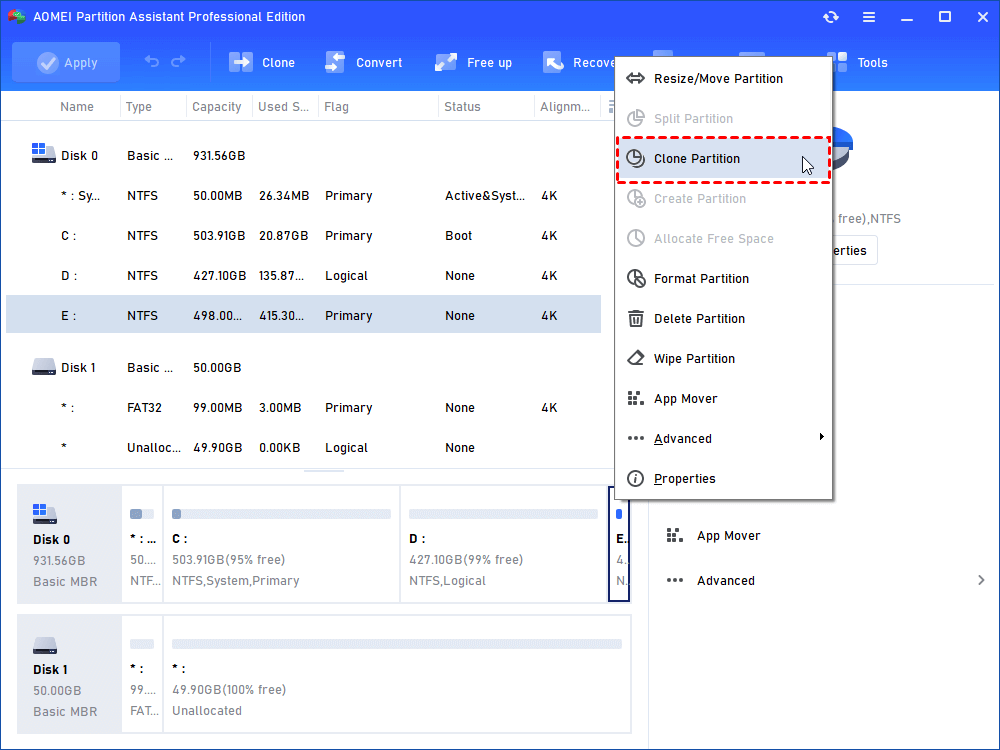Click the Delete Partition trash icon

(x=635, y=318)
